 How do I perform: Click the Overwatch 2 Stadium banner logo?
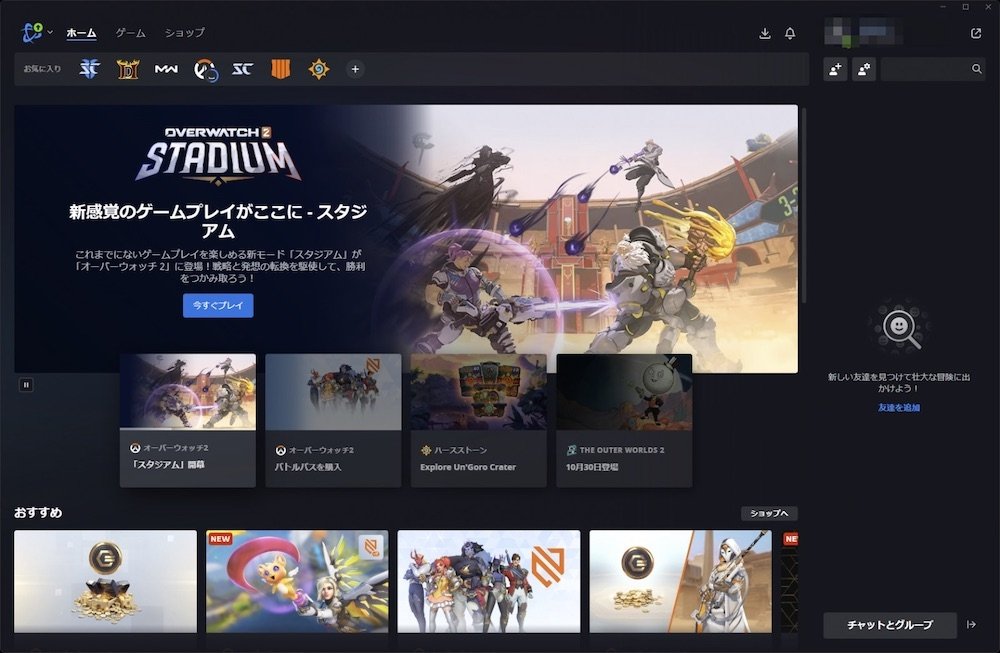pyautogui.click(x=218, y=155)
